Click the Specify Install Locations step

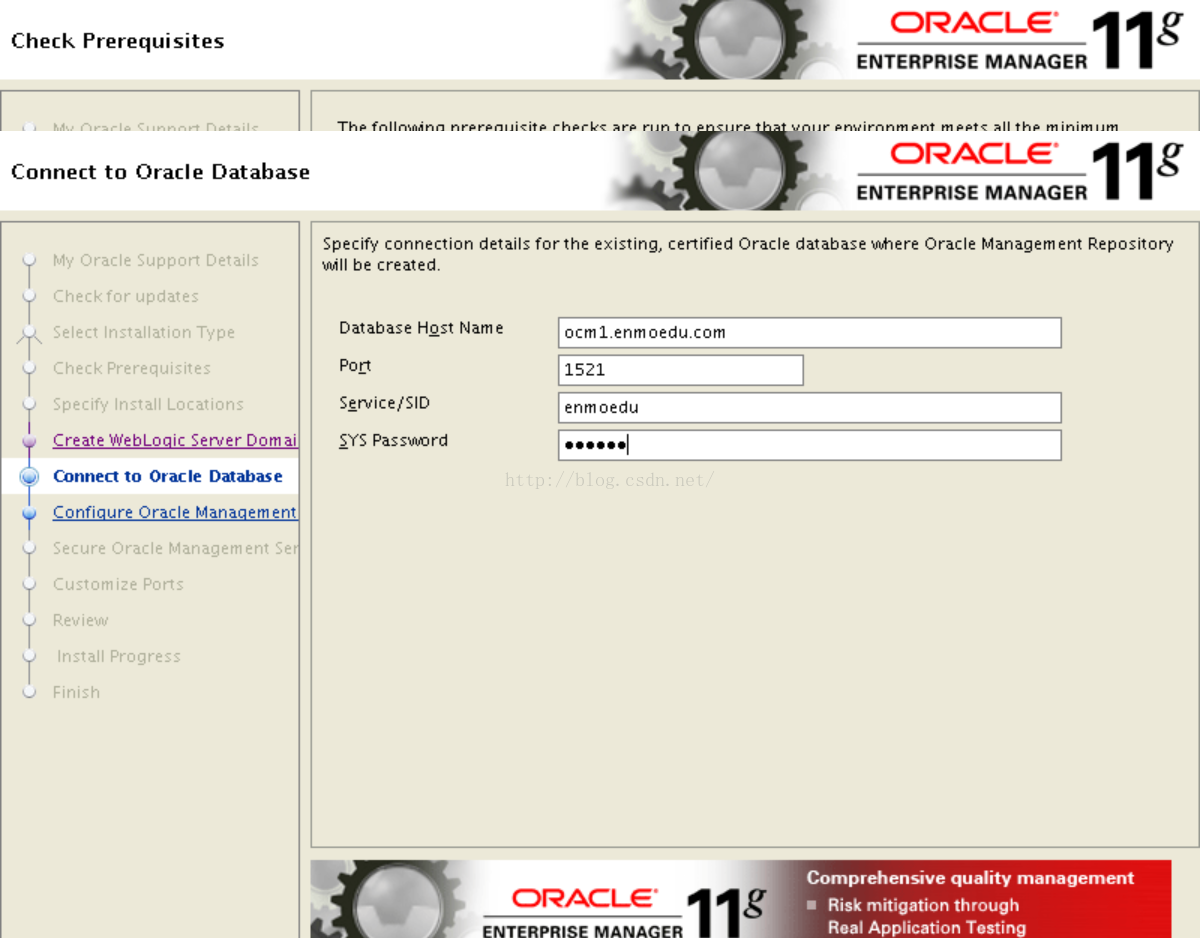point(148,404)
